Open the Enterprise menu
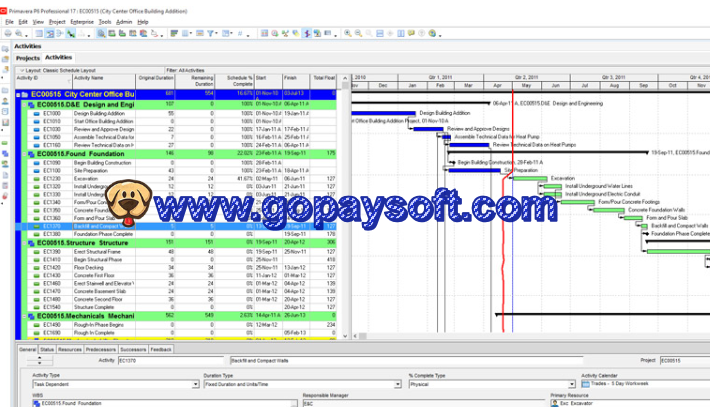 click(x=82, y=22)
